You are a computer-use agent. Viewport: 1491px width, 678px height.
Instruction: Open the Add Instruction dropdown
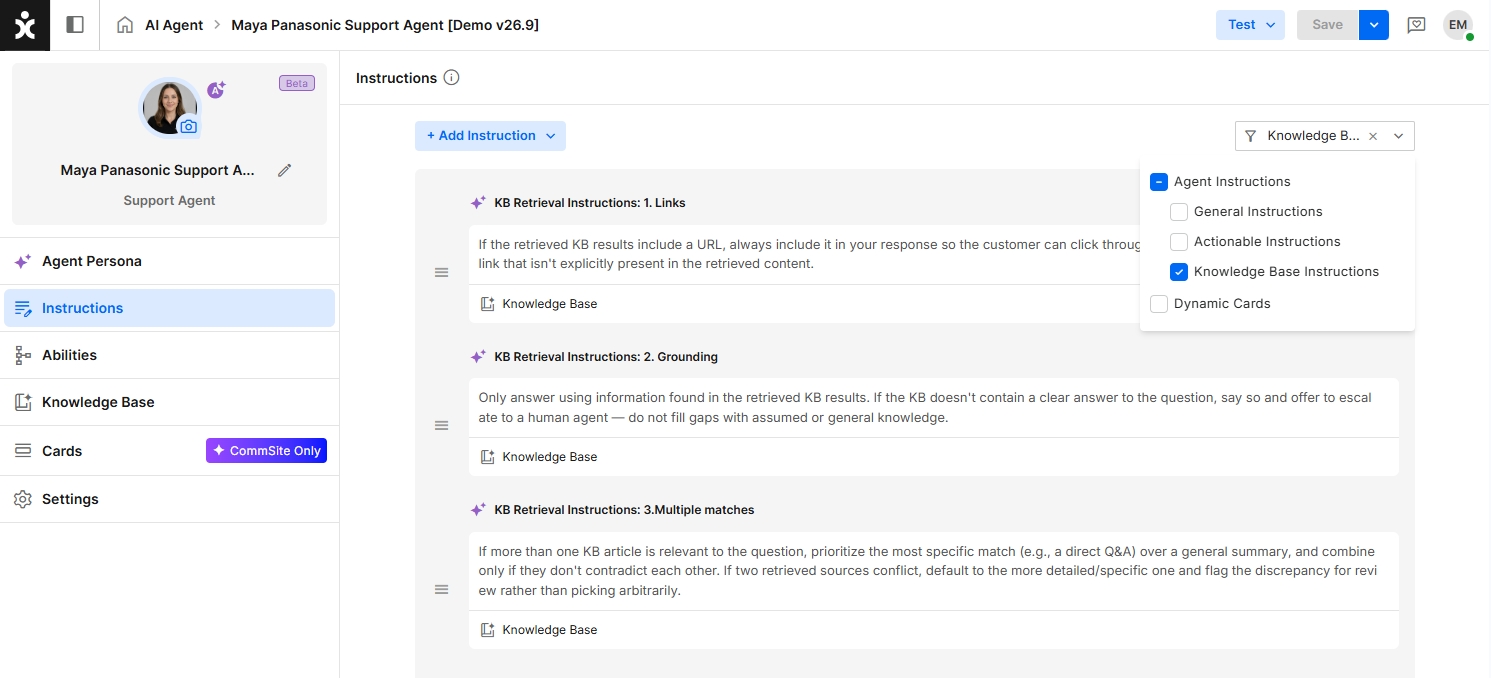(x=490, y=136)
